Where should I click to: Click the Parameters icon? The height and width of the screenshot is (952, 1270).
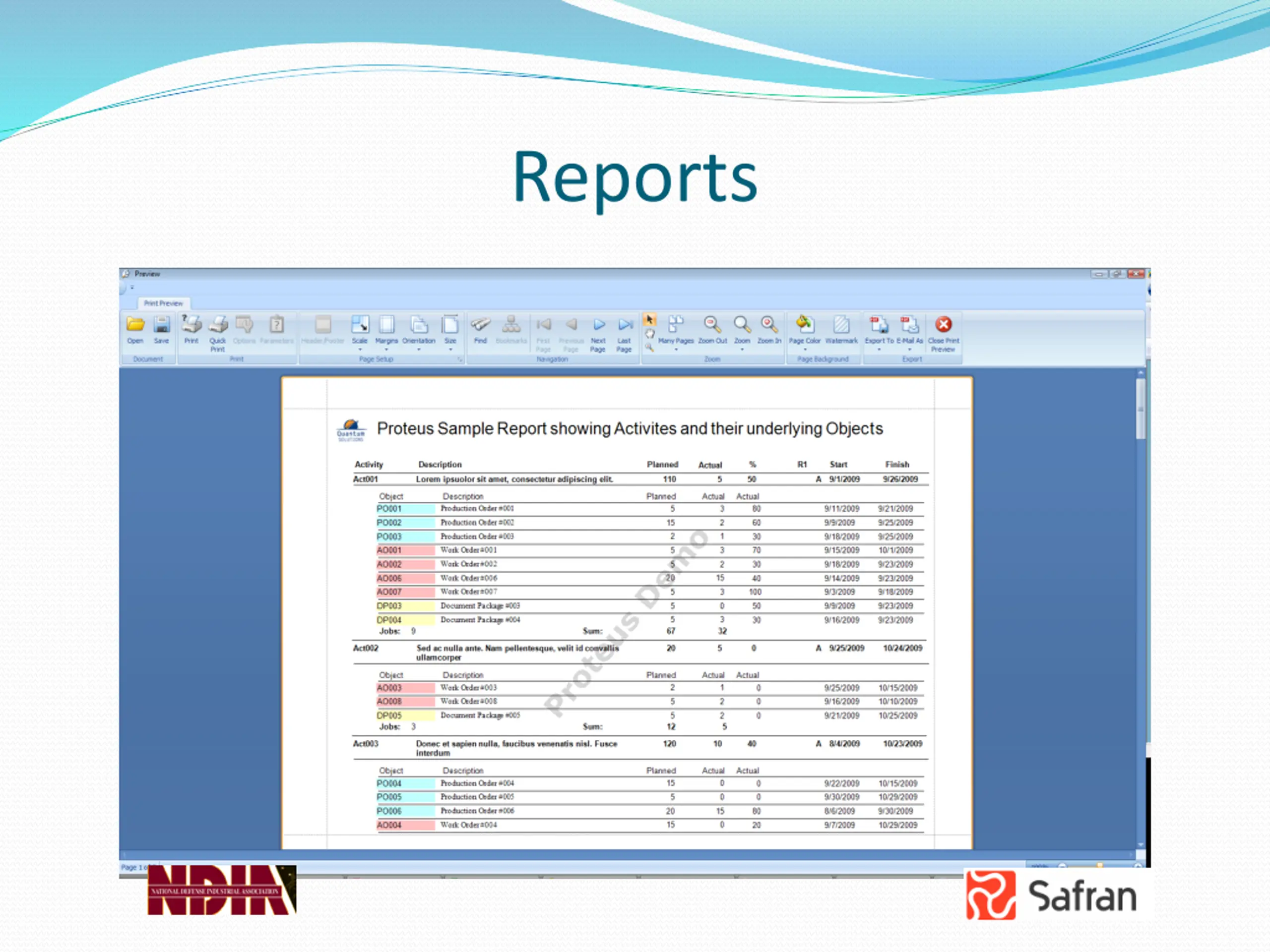(277, 330)
